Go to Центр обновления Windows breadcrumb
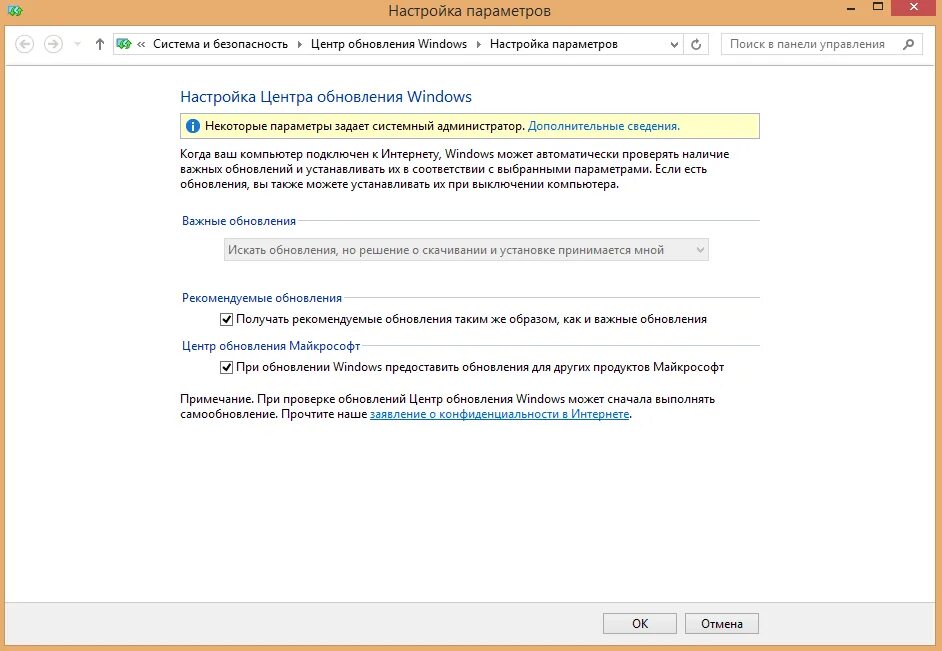 pyautogui.click(x=389, y=44)
